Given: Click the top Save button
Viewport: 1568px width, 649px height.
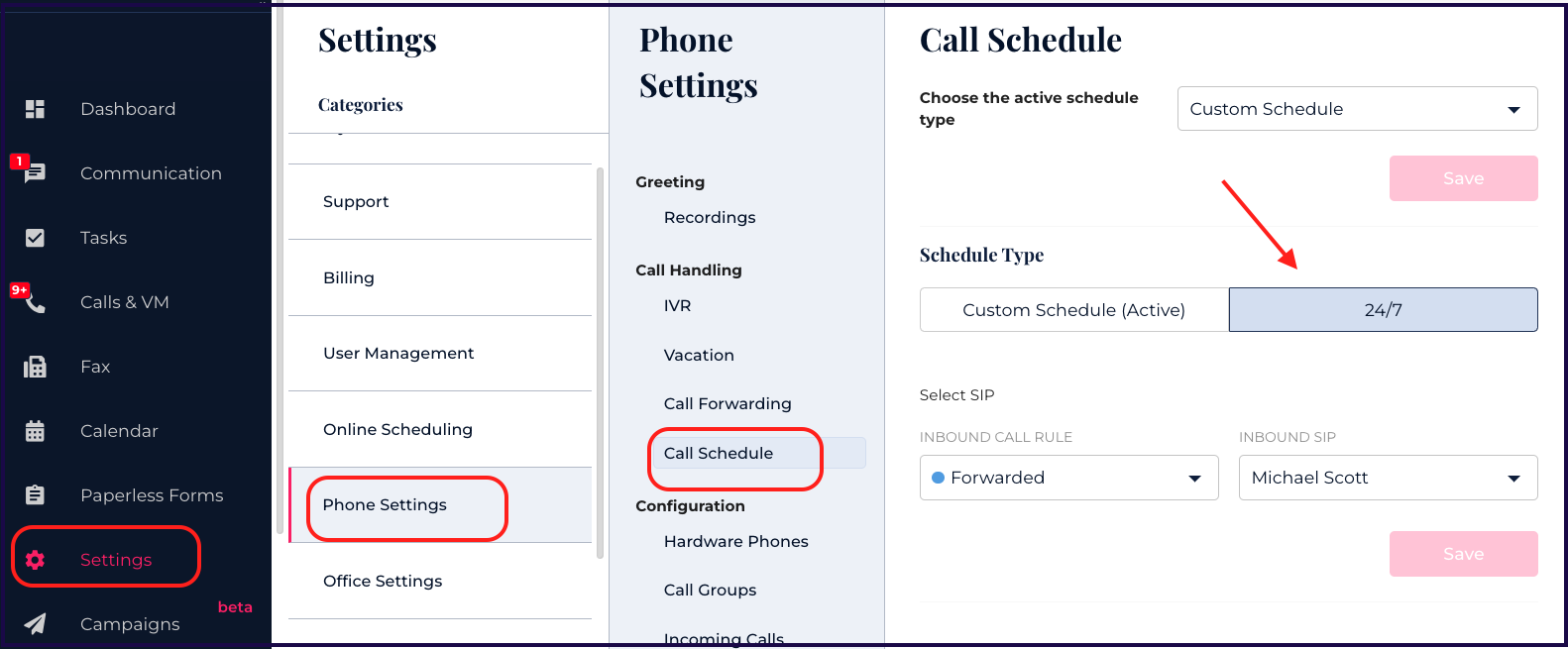Looking at the screenshot, I should pyautogui.click(x=1463, y=178).
